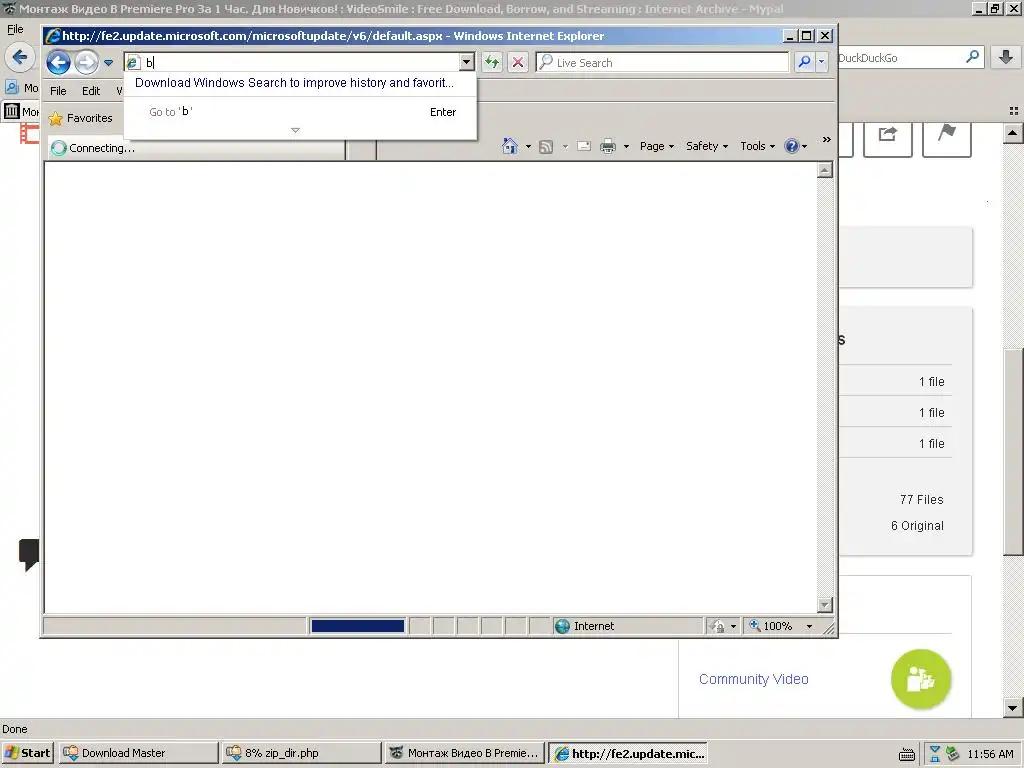Screen dimensions: 1024x768
Task: Open the IE File menu
Action: pyautogui.click(x=58, y=91)
